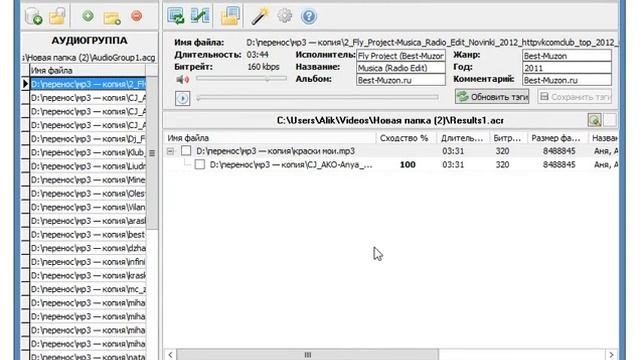The height and width of the screenshot is (360, 640).
Task: Select the row ending with infini
Action: [88, 262]
